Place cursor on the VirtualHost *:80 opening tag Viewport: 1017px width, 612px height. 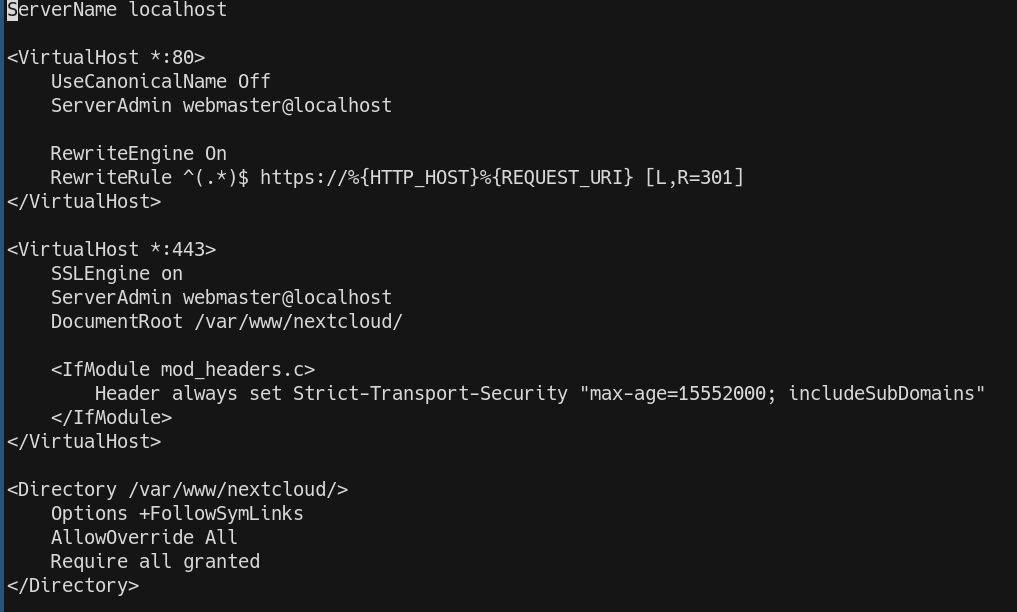(x=106, y=58)
